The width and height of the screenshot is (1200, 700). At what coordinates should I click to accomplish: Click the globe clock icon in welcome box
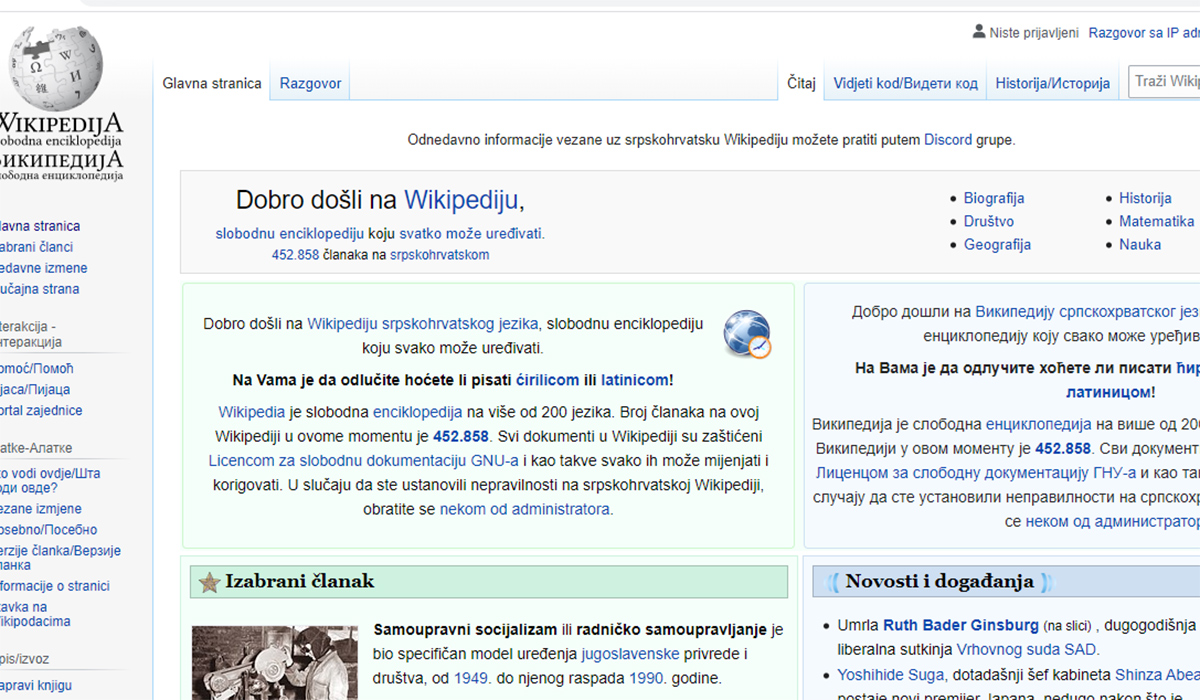(x=747, y=334)
